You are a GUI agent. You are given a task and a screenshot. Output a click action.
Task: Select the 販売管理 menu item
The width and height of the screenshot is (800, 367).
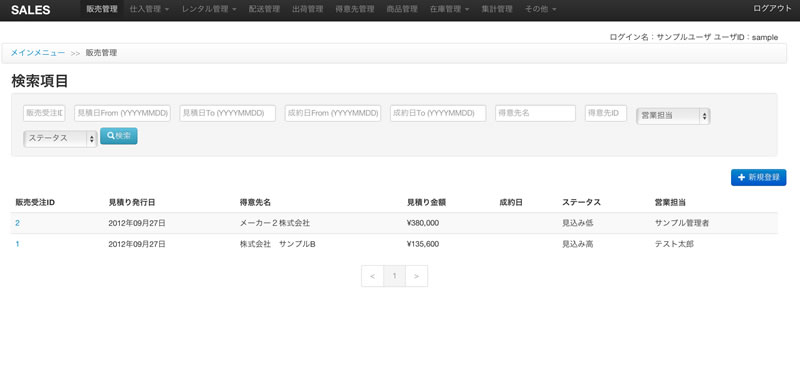click(102, 9)
